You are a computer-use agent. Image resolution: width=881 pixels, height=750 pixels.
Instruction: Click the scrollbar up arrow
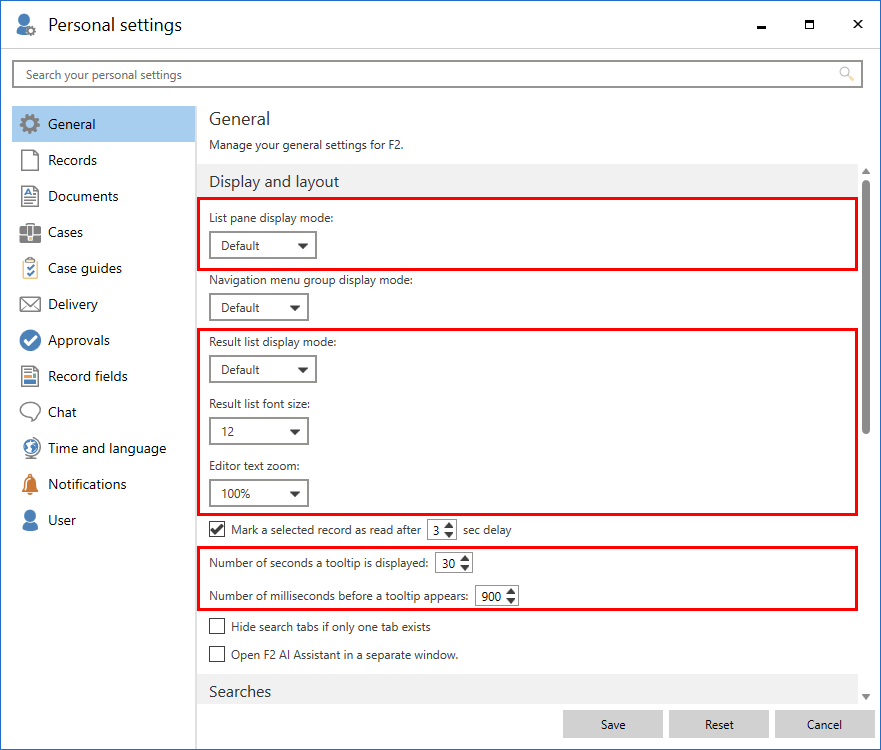coord(866,171)
